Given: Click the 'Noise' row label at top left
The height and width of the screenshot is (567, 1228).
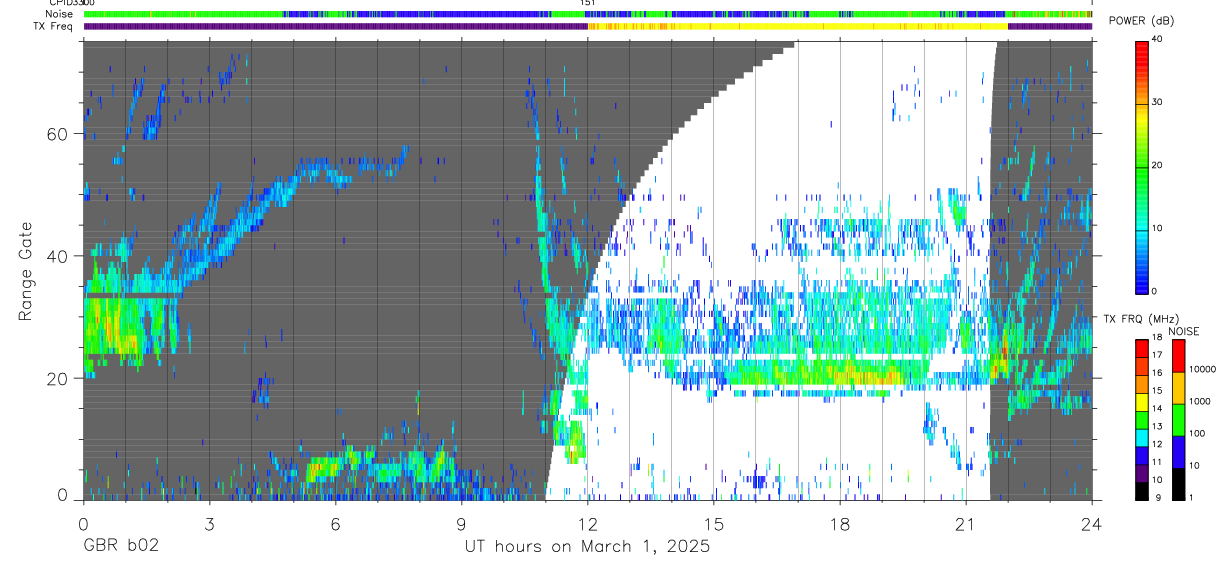Looking at the screenshot, I should 60,14.
